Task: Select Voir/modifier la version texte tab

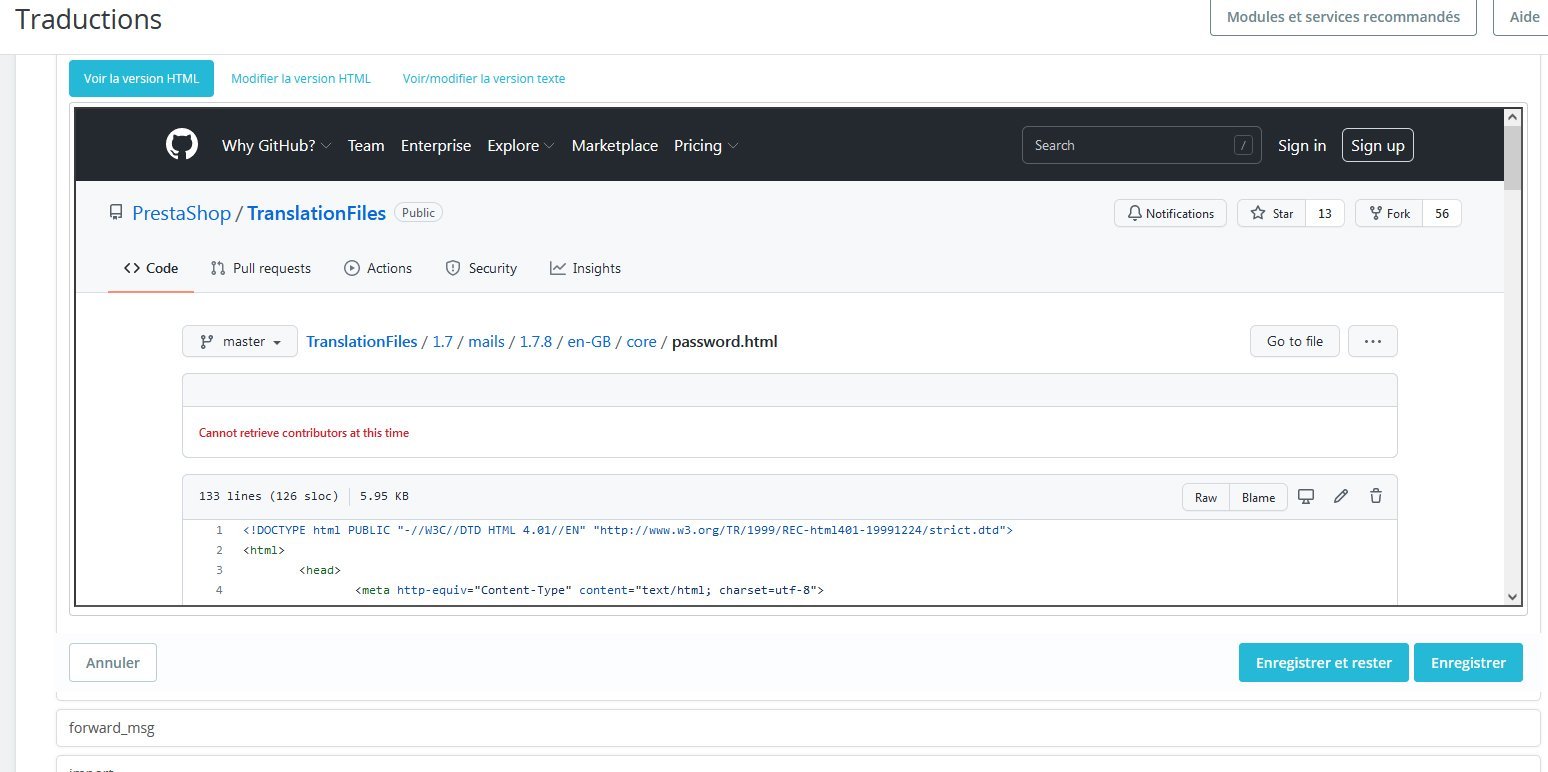Action: point(484,79)
